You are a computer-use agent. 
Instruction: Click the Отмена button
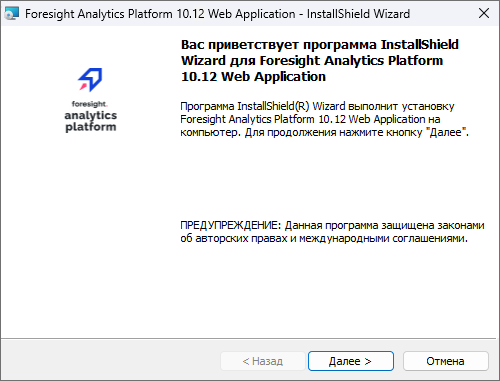[446, 361]
